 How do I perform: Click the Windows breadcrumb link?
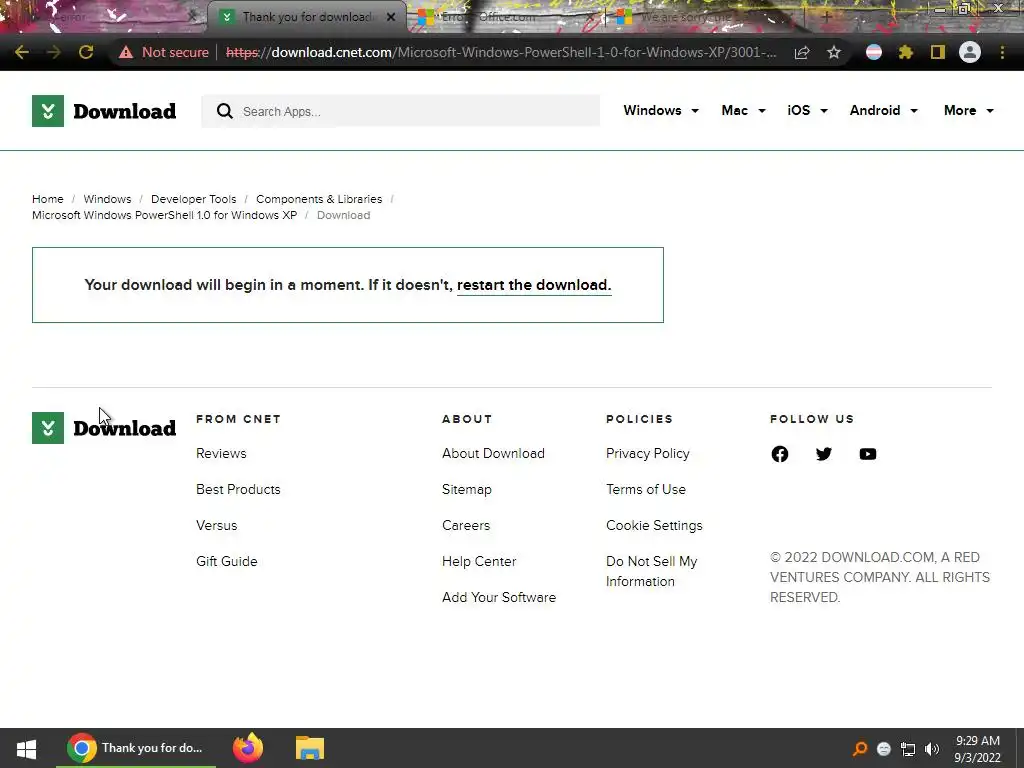point(107,199)
